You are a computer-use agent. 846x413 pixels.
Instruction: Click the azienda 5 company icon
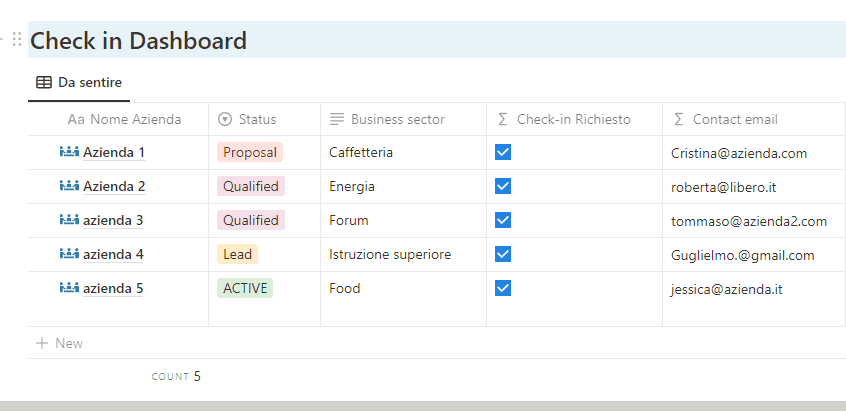tap(69, 288)
